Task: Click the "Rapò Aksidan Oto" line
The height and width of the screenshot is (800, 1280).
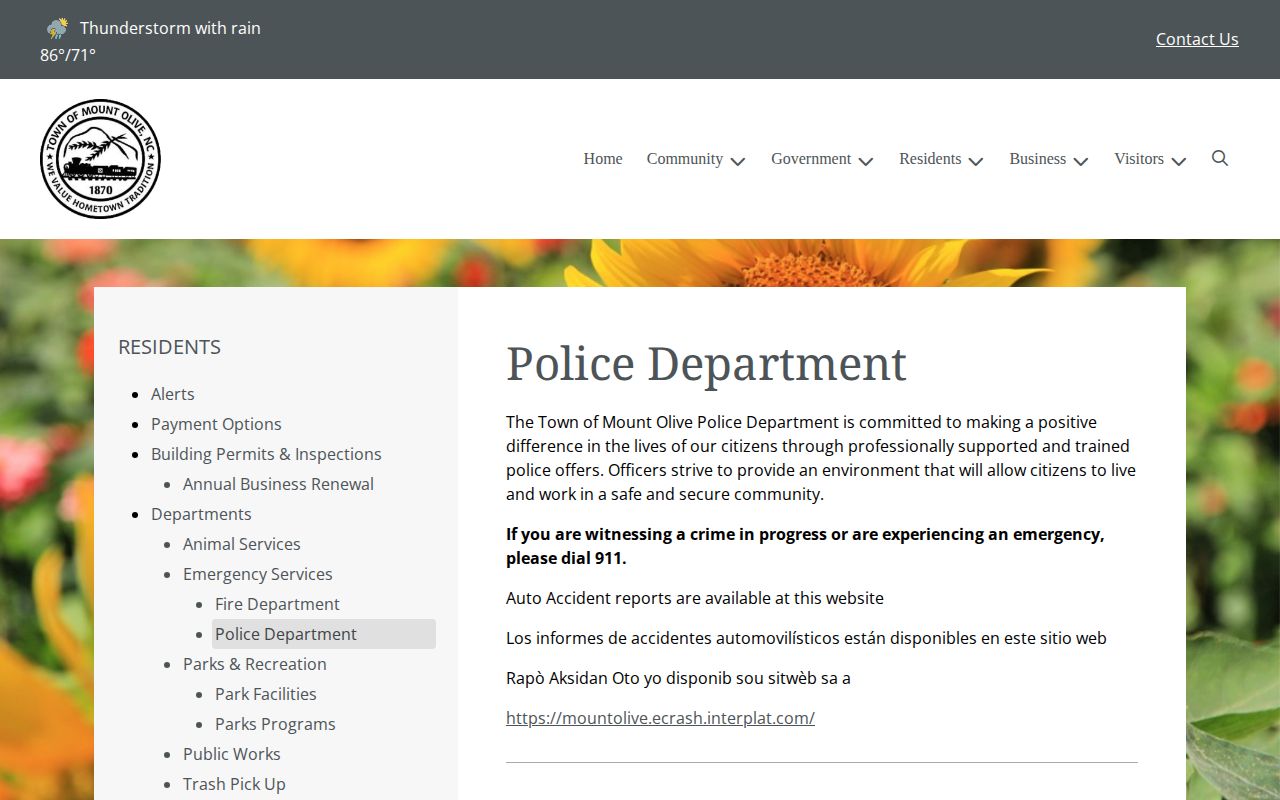Action: [678, 678]
